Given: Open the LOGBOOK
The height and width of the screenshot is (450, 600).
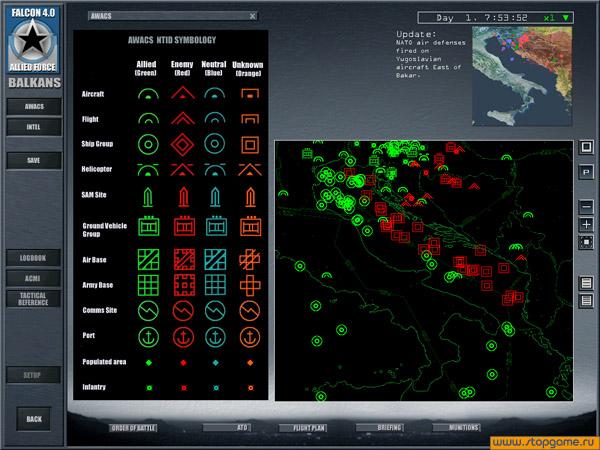Looking at the screenshot, I should tap(33, 258).
